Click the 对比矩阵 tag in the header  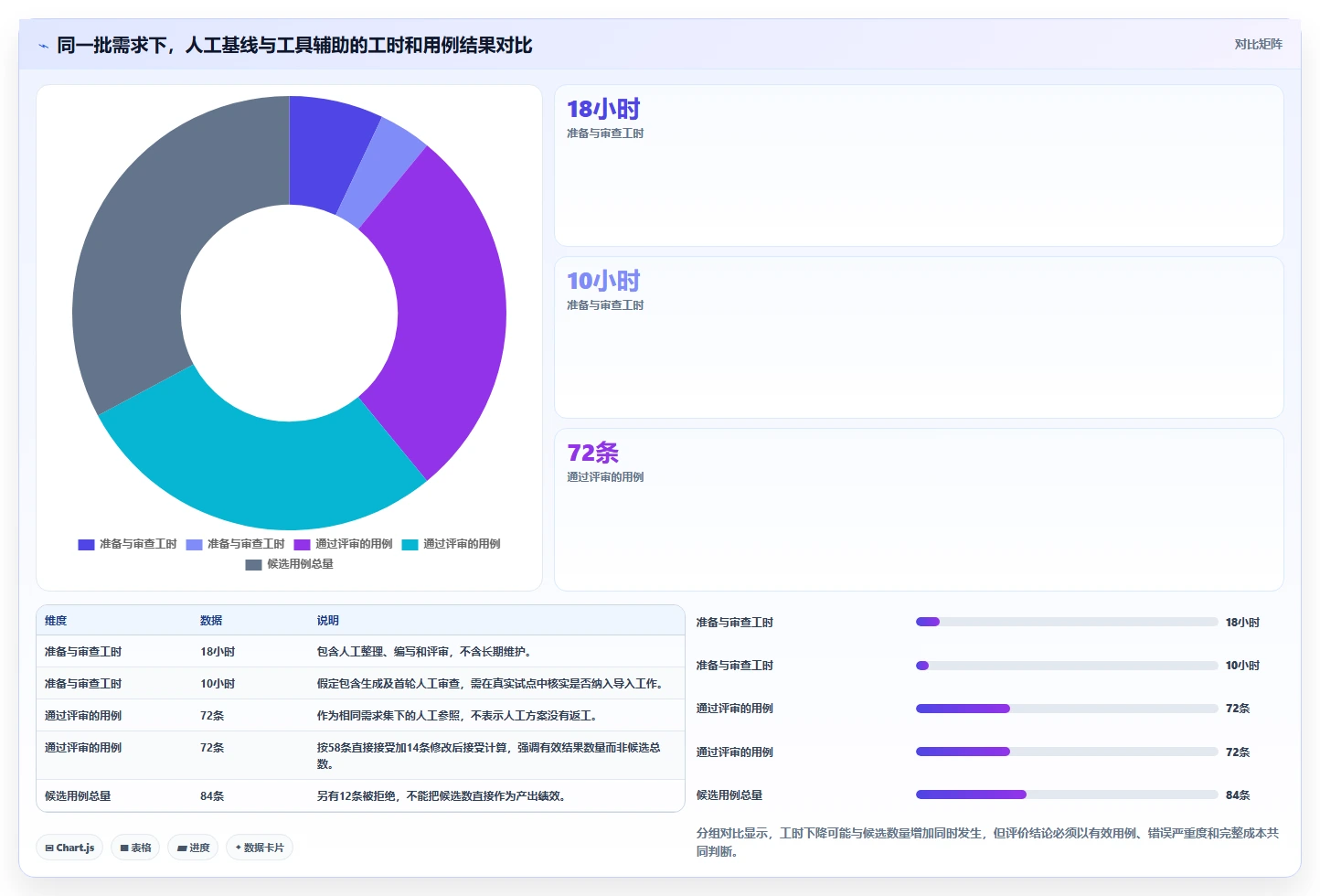point(1258,44)
